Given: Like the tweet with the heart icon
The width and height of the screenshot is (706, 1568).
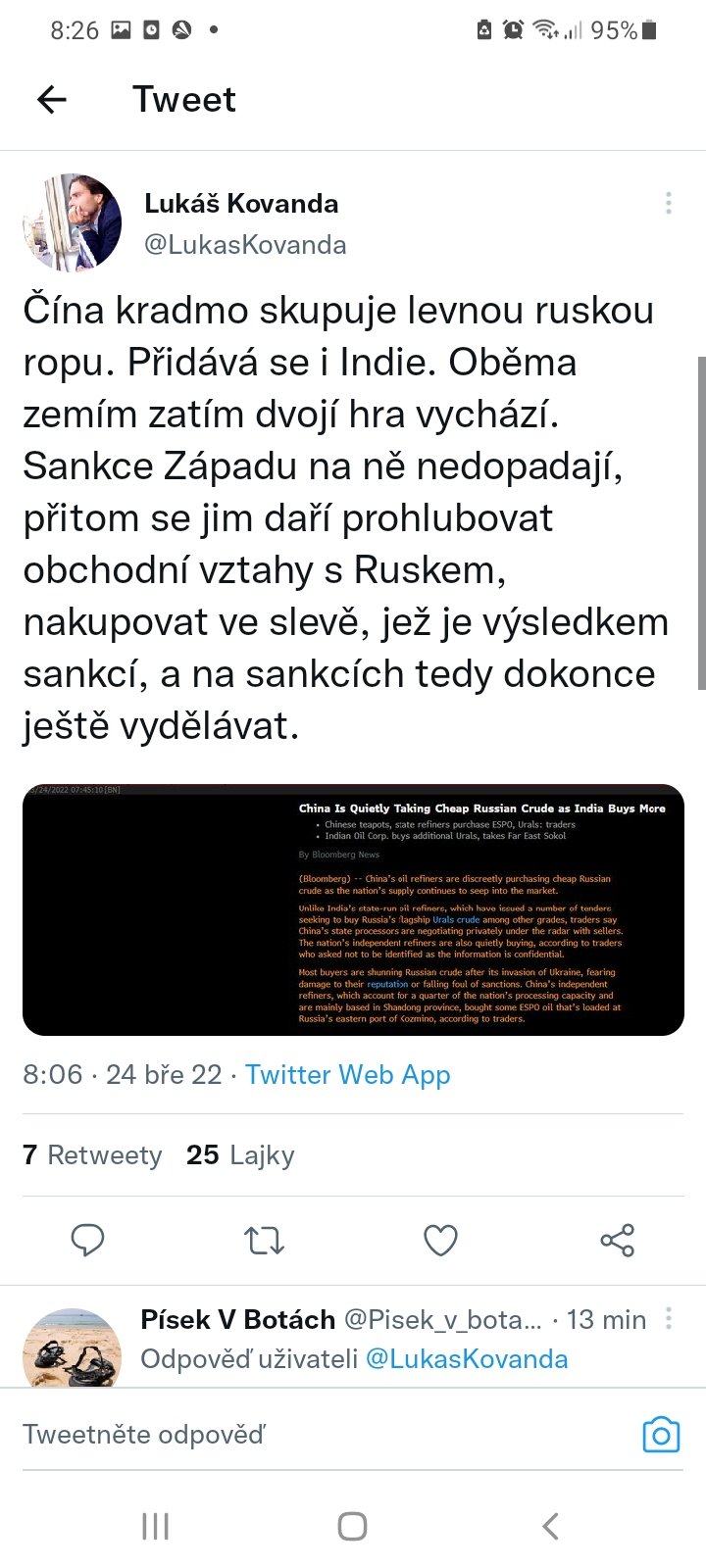Looking at the screenshot, I should tap(440, 1241).
